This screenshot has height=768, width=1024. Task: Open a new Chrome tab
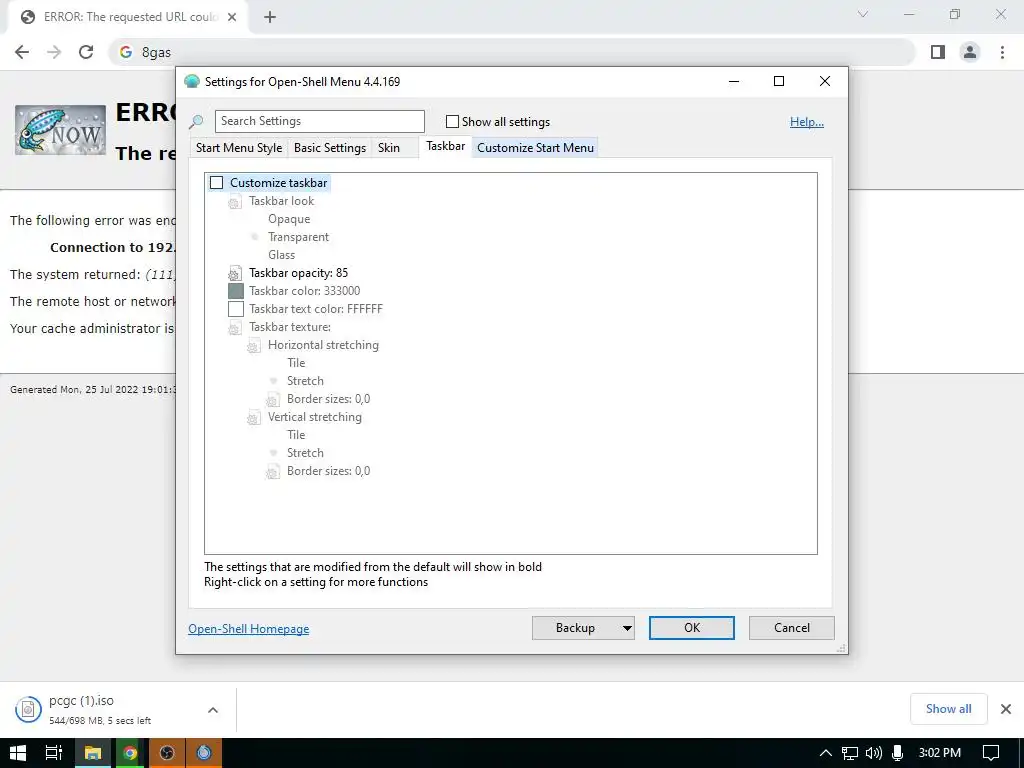coord(270,17)
